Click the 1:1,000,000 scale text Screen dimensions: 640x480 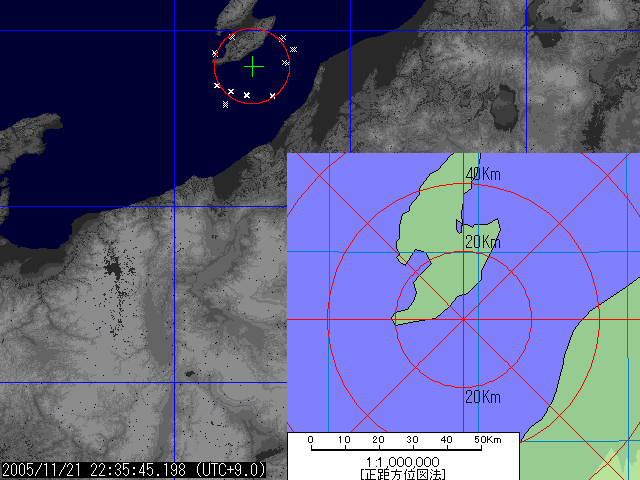point(403,463)
